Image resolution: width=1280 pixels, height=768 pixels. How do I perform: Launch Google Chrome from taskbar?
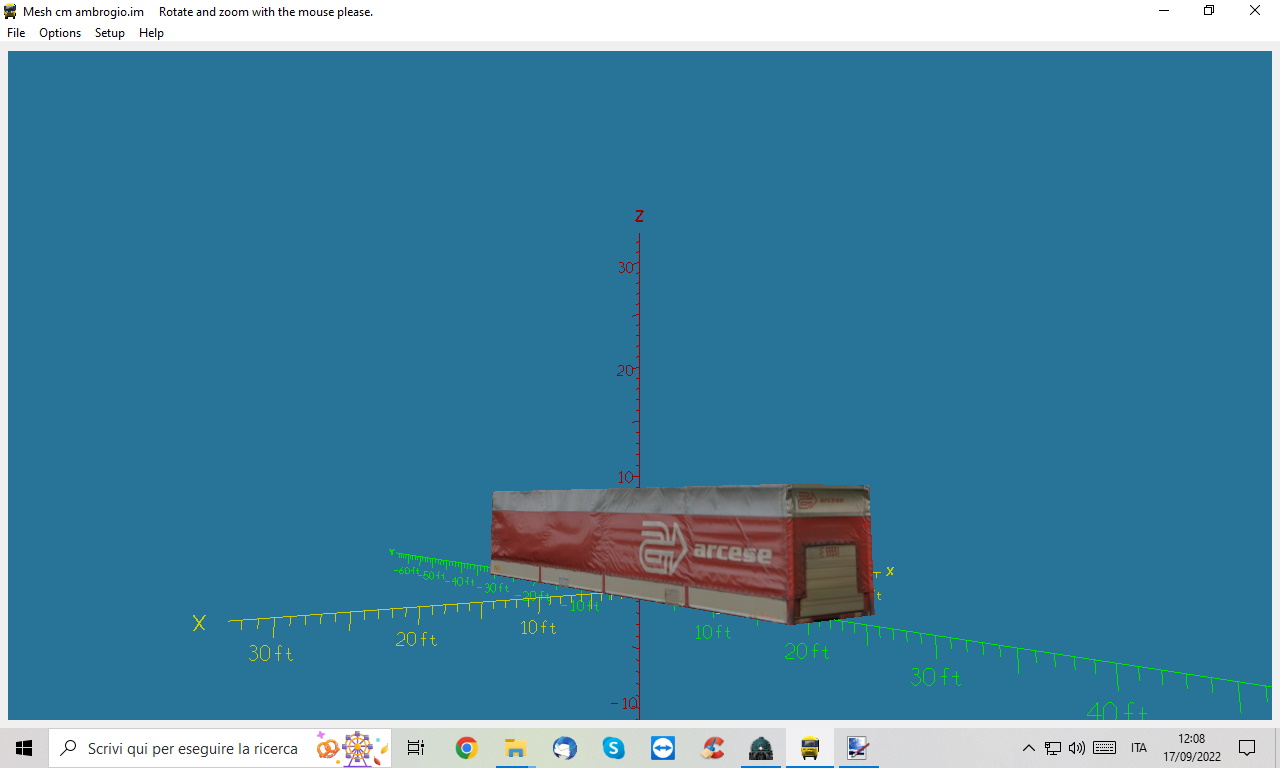point(466,748)
